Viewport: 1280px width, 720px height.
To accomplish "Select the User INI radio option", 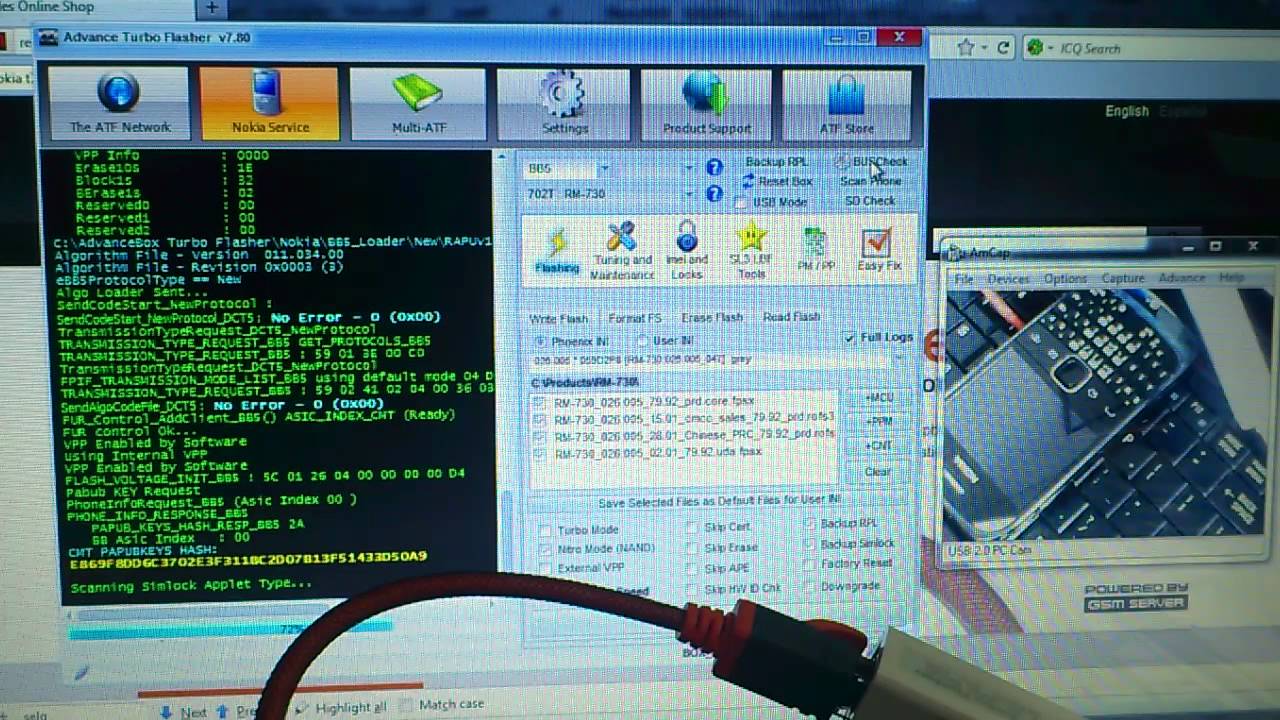I will 666,341.
